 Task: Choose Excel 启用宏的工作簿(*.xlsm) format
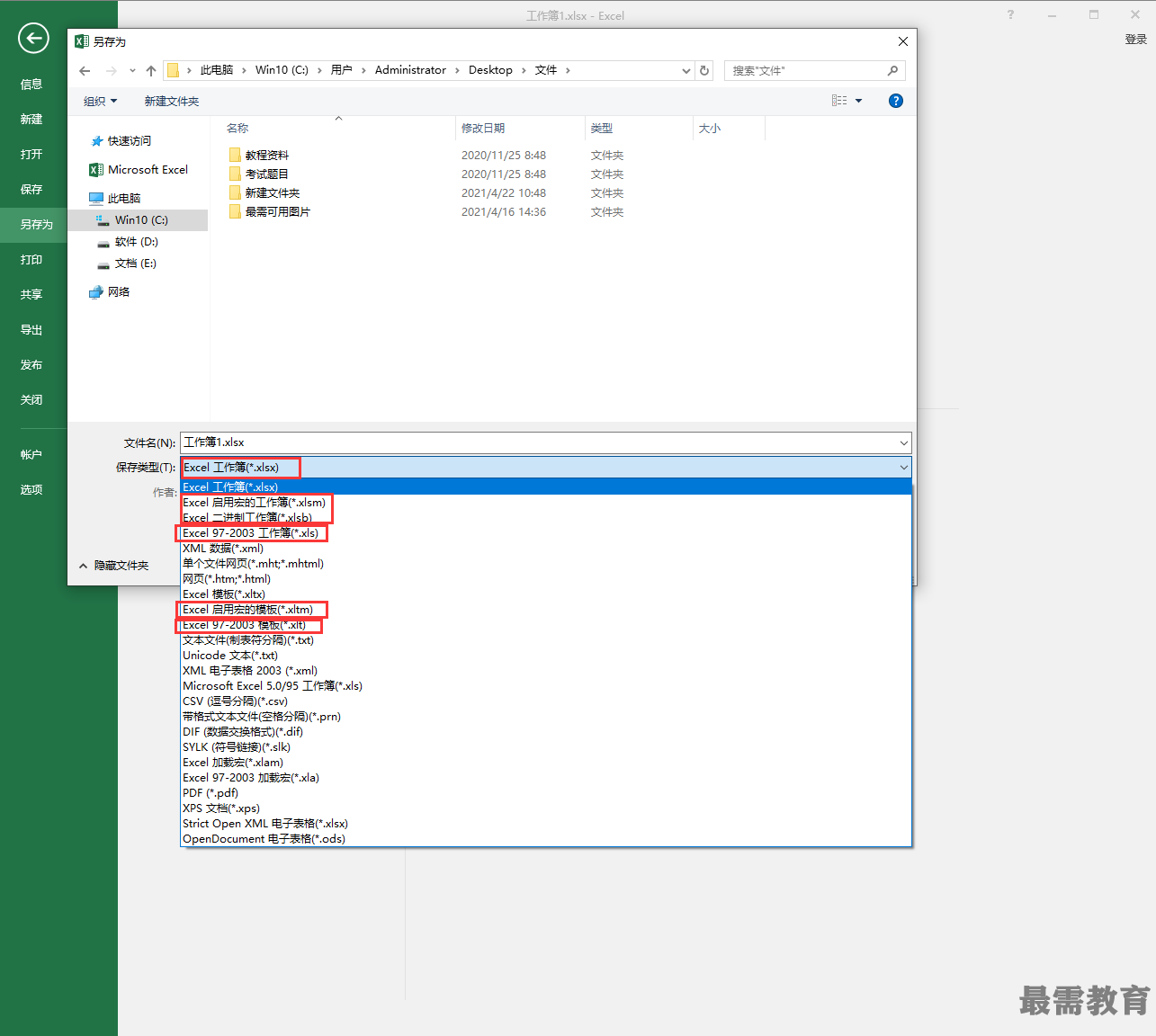546,502
